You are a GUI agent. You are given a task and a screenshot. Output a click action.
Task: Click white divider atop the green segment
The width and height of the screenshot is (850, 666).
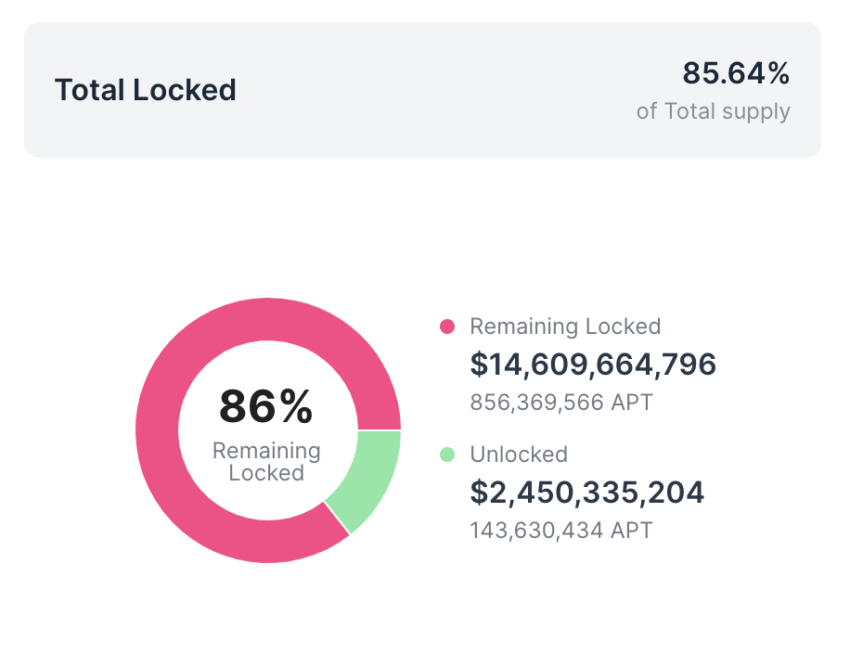point(378,431)
